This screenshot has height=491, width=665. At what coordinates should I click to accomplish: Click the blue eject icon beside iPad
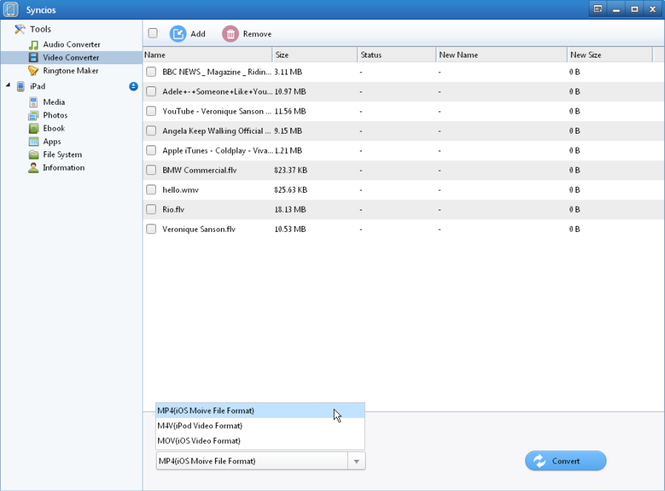pyautogui.click(x=133, y=86)
